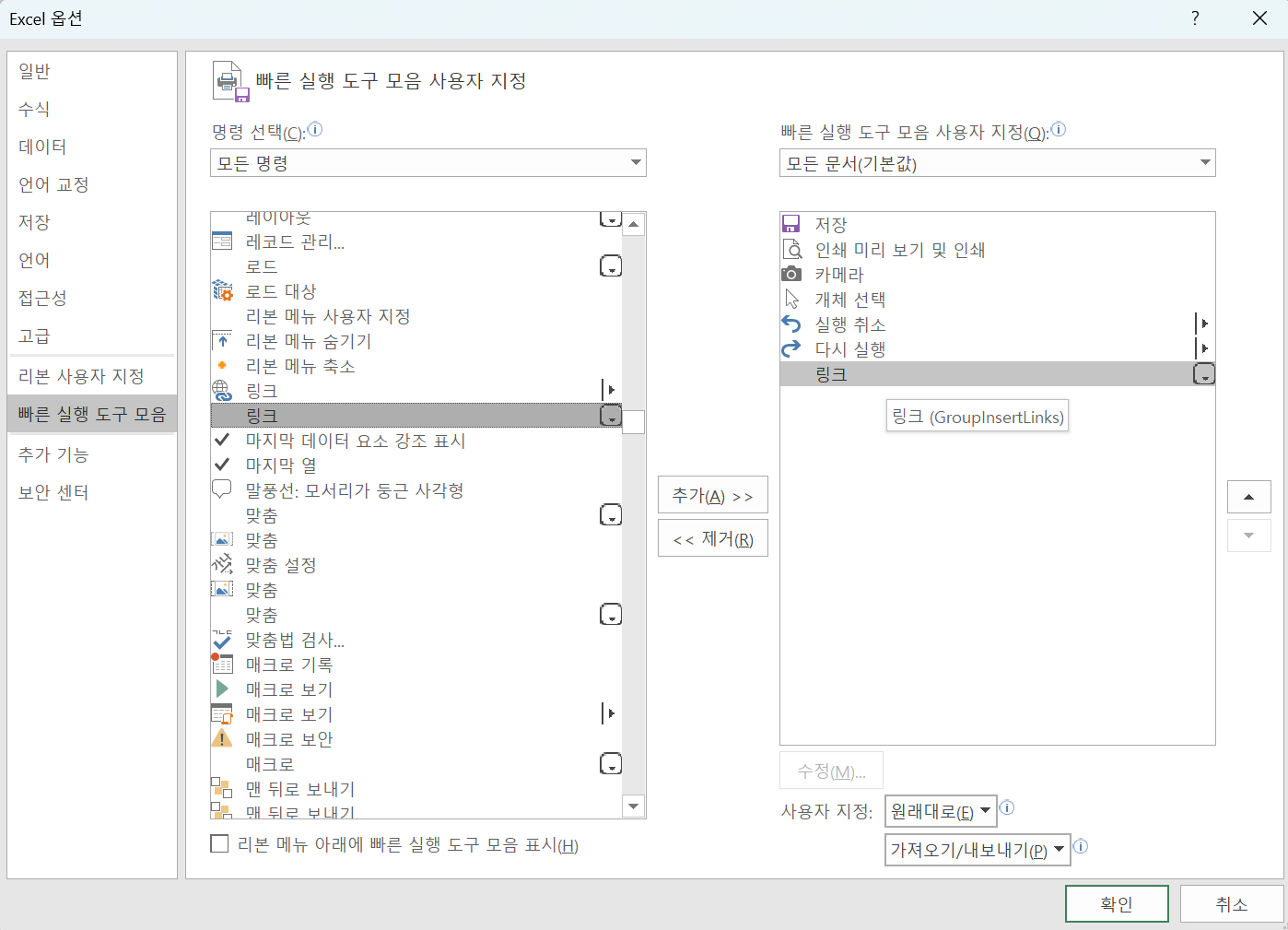Click the 인쇄 미리 보기 및 인쇄 icon
The height and width of the screenshot is (930, 1288).
791,249
